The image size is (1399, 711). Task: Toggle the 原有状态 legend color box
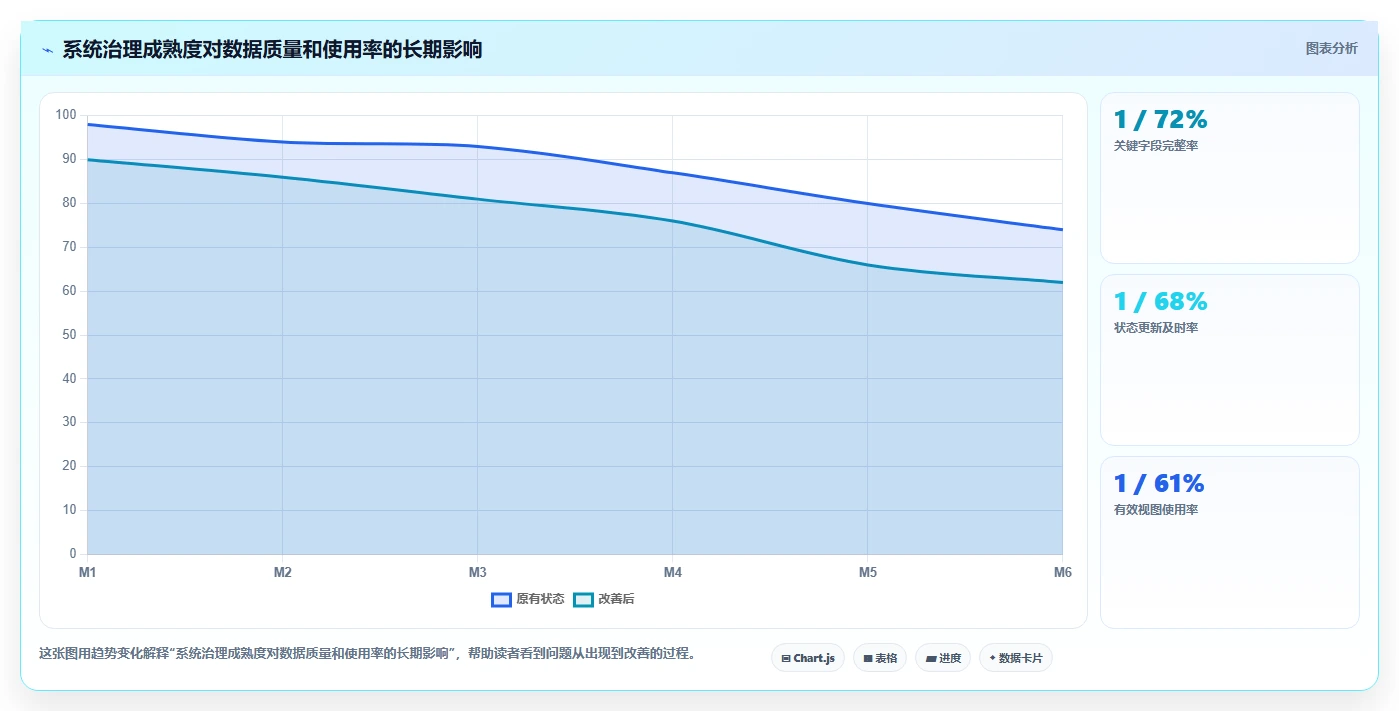[501, 599]
